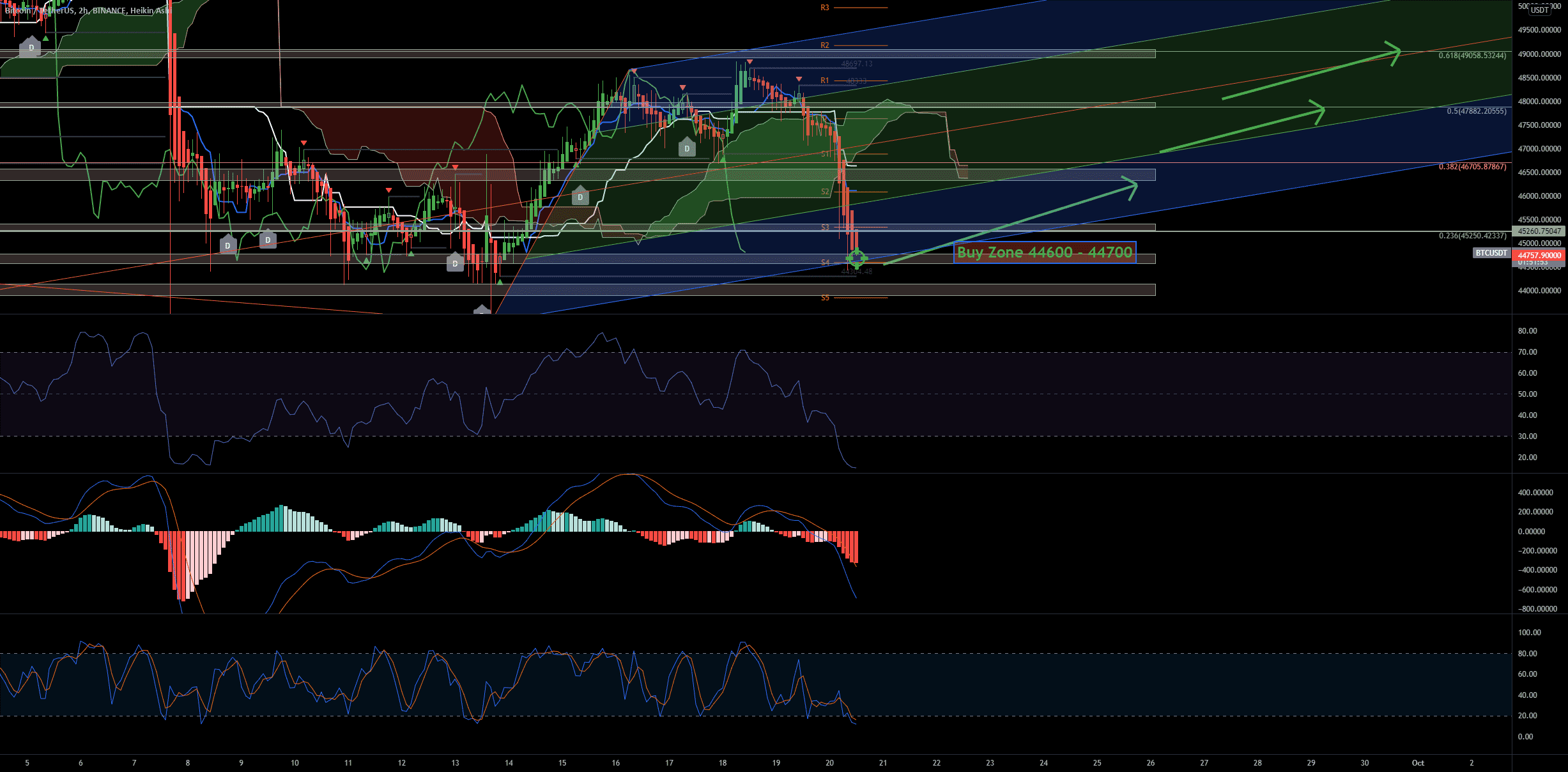Select the R1 pivot label
Screen dimensions: 1568x772
(x=825, y=81)
